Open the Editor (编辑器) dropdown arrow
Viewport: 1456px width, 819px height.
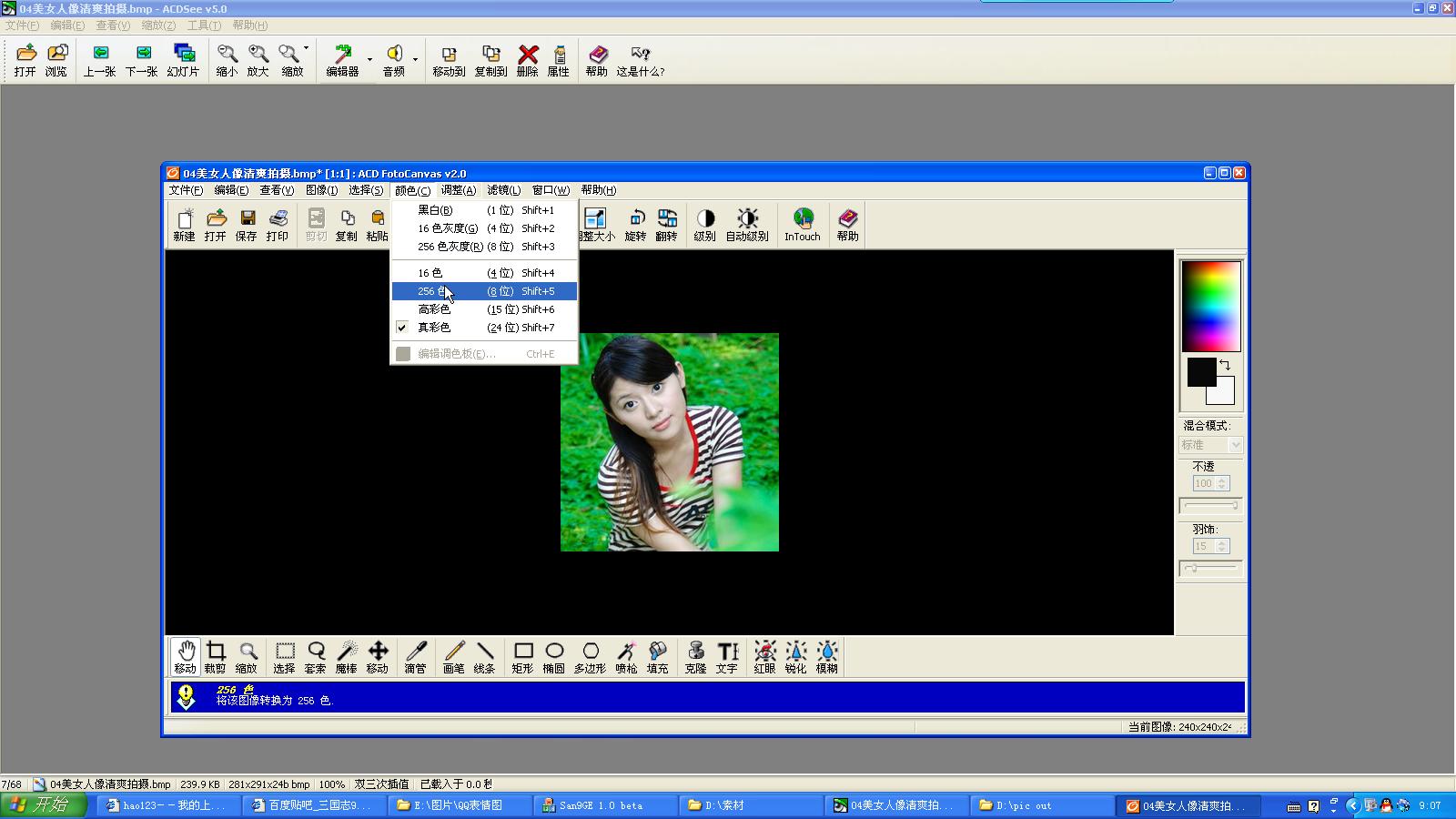369,60
